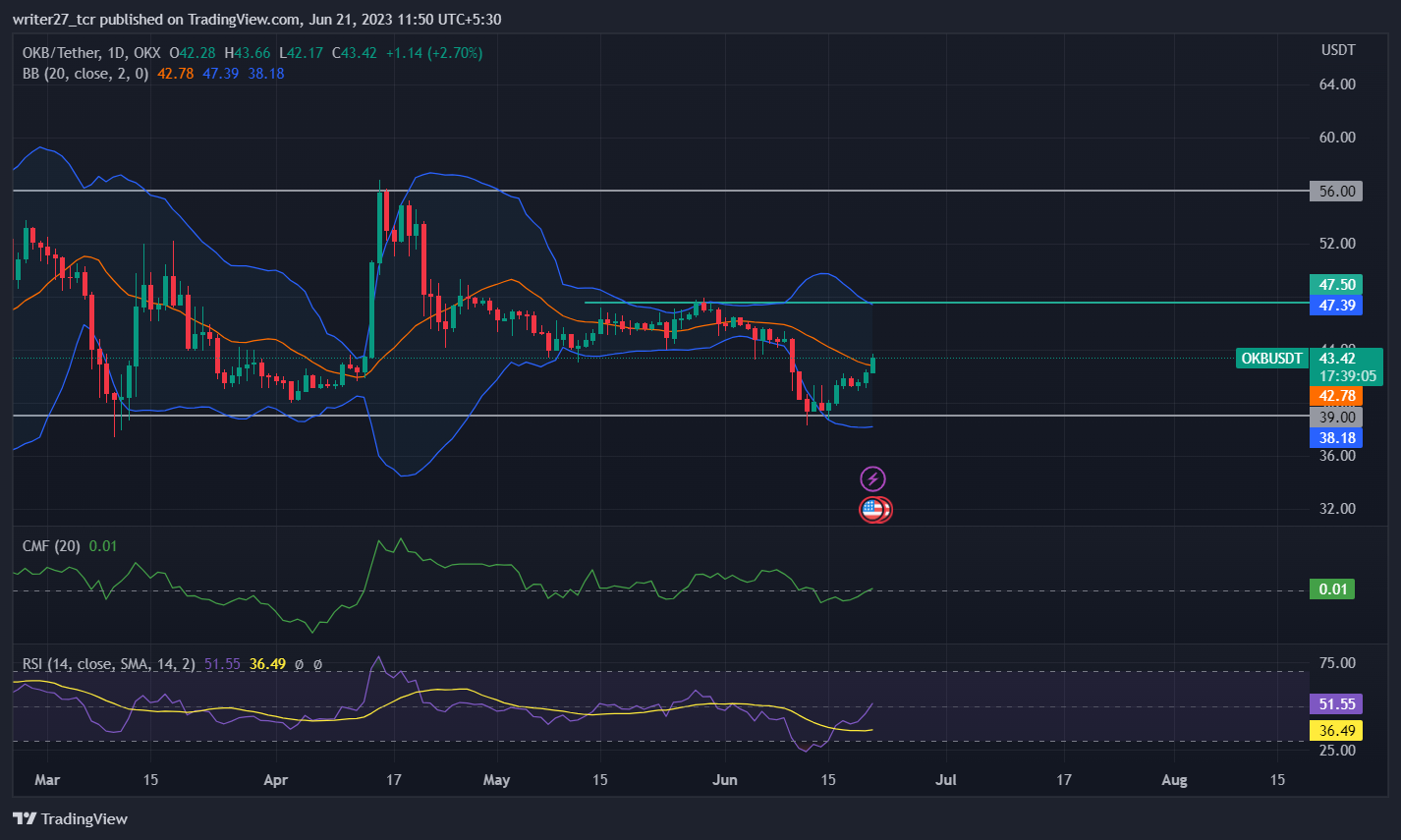The width and height of the screenshot is (1401, 840).
Task: Click the 39.00 support line price label
Action: tap(1337, 418)
